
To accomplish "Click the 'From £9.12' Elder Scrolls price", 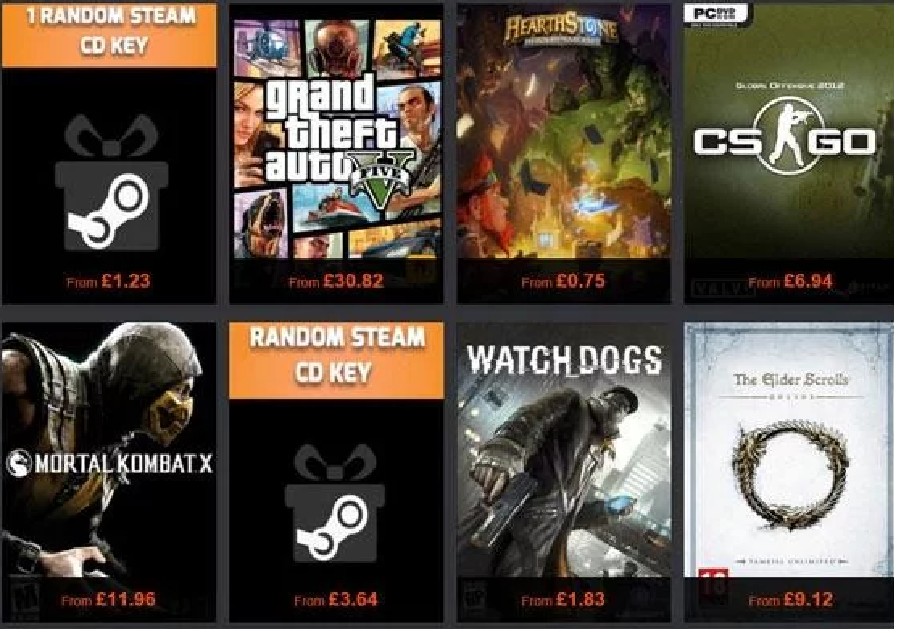I will (x=790, y=599).
